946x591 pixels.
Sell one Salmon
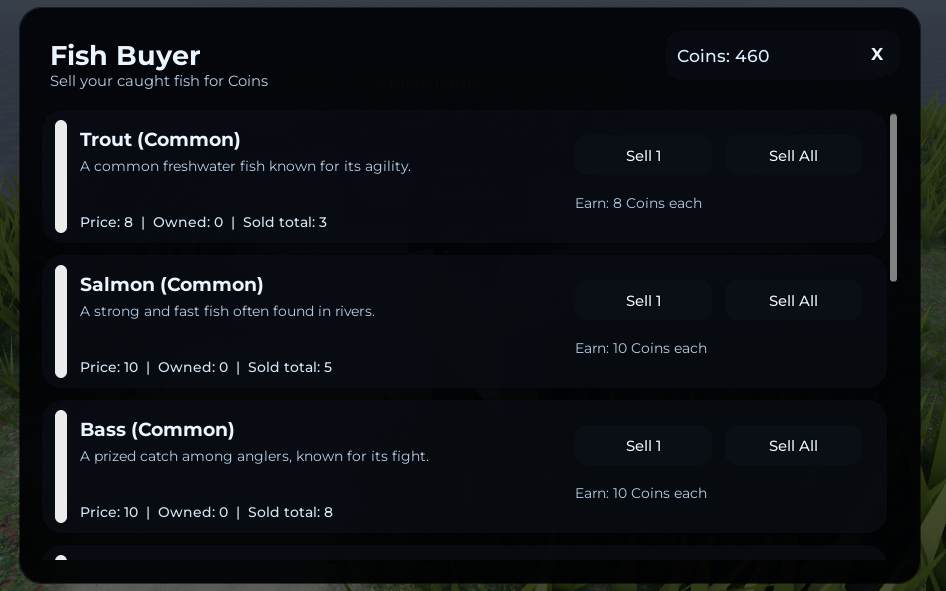643,301
